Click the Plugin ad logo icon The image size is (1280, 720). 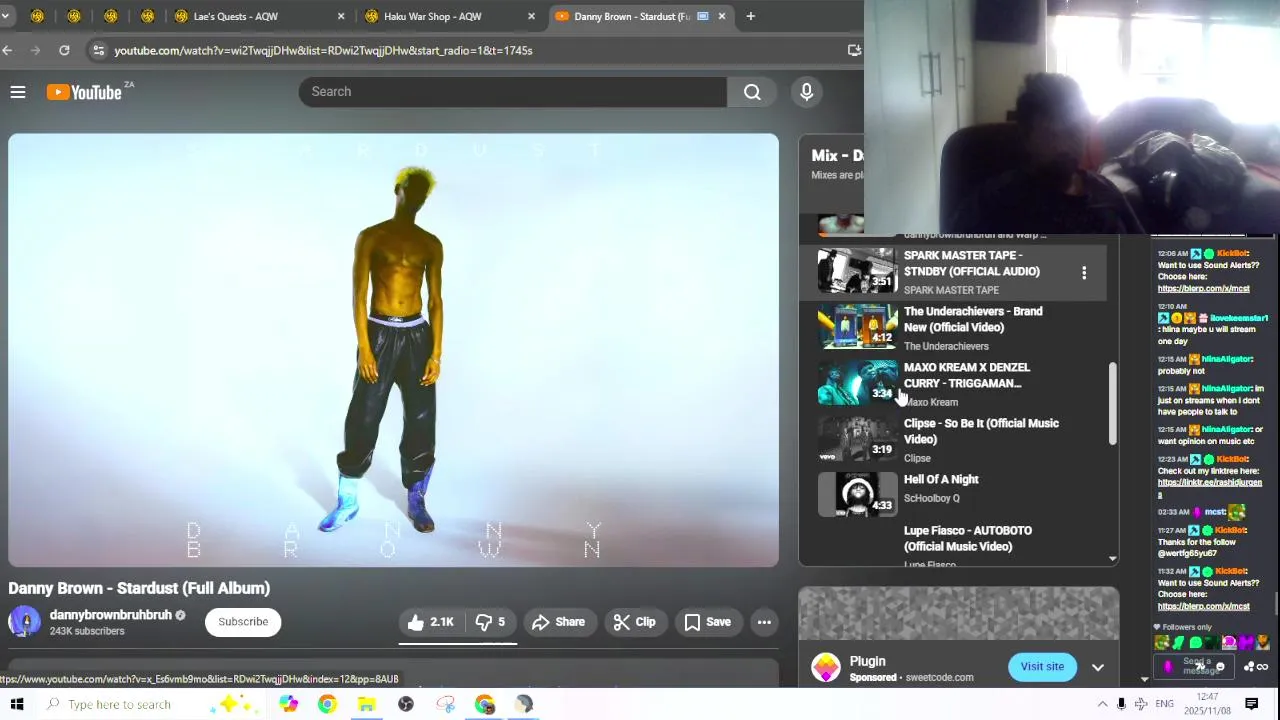[826, 667]
